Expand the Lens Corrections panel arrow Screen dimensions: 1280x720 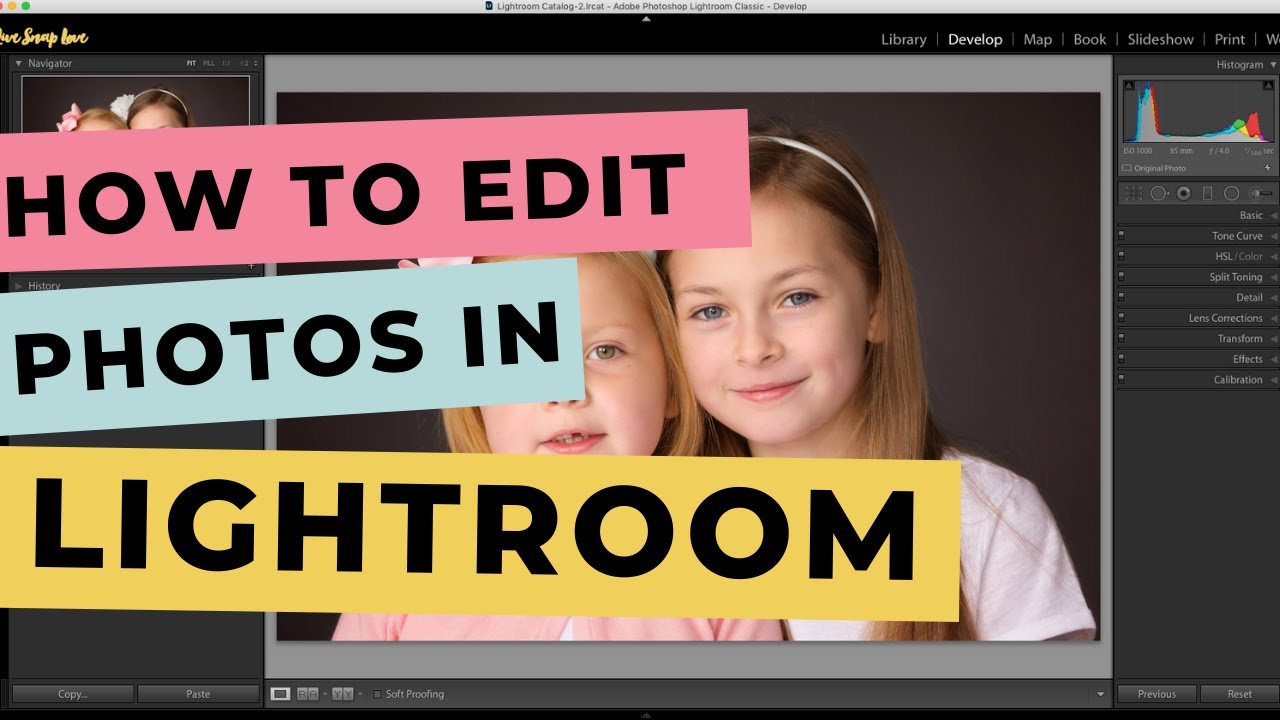click(x=1273, y=318)
